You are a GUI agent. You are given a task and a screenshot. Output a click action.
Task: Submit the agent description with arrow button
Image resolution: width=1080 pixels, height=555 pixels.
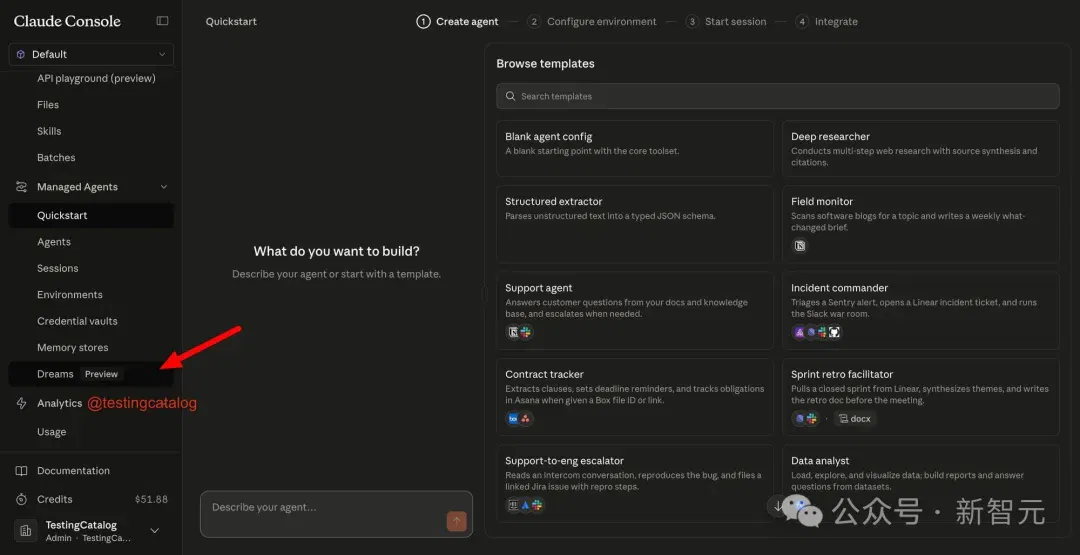457,521
